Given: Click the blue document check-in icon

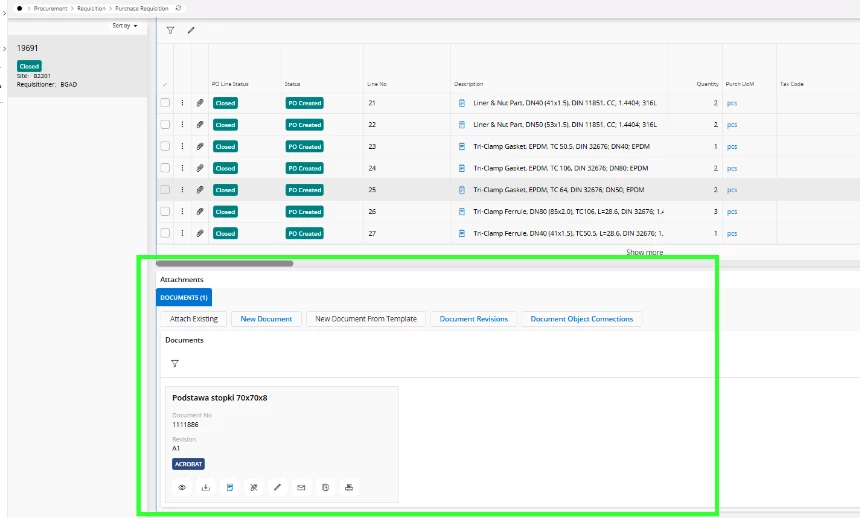Looking at the screenshot, I should [x=230, y=487].
